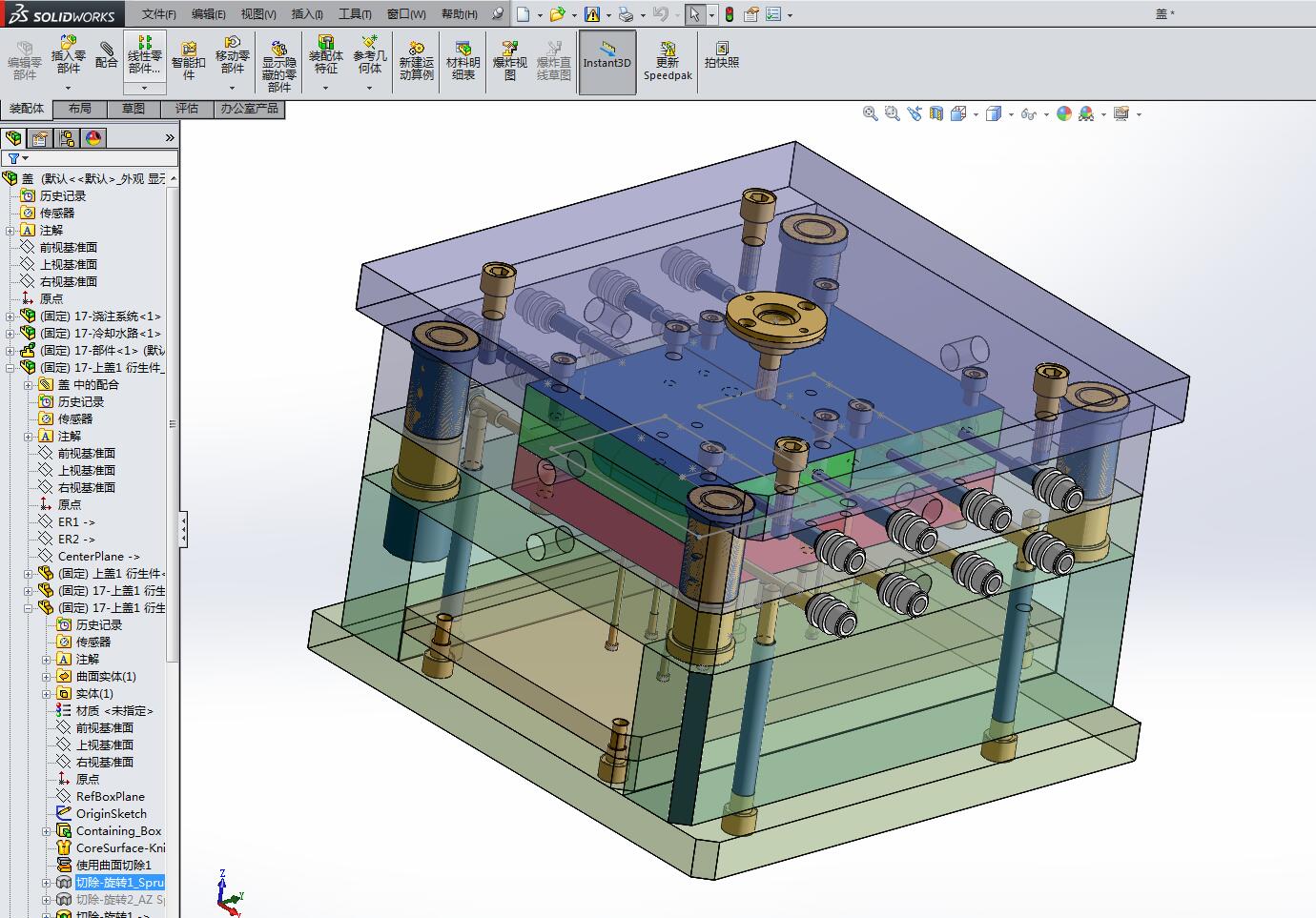Expand Containing_Box feature
Viewport: 1316px width, 918px height.
[x=47, y=831]
